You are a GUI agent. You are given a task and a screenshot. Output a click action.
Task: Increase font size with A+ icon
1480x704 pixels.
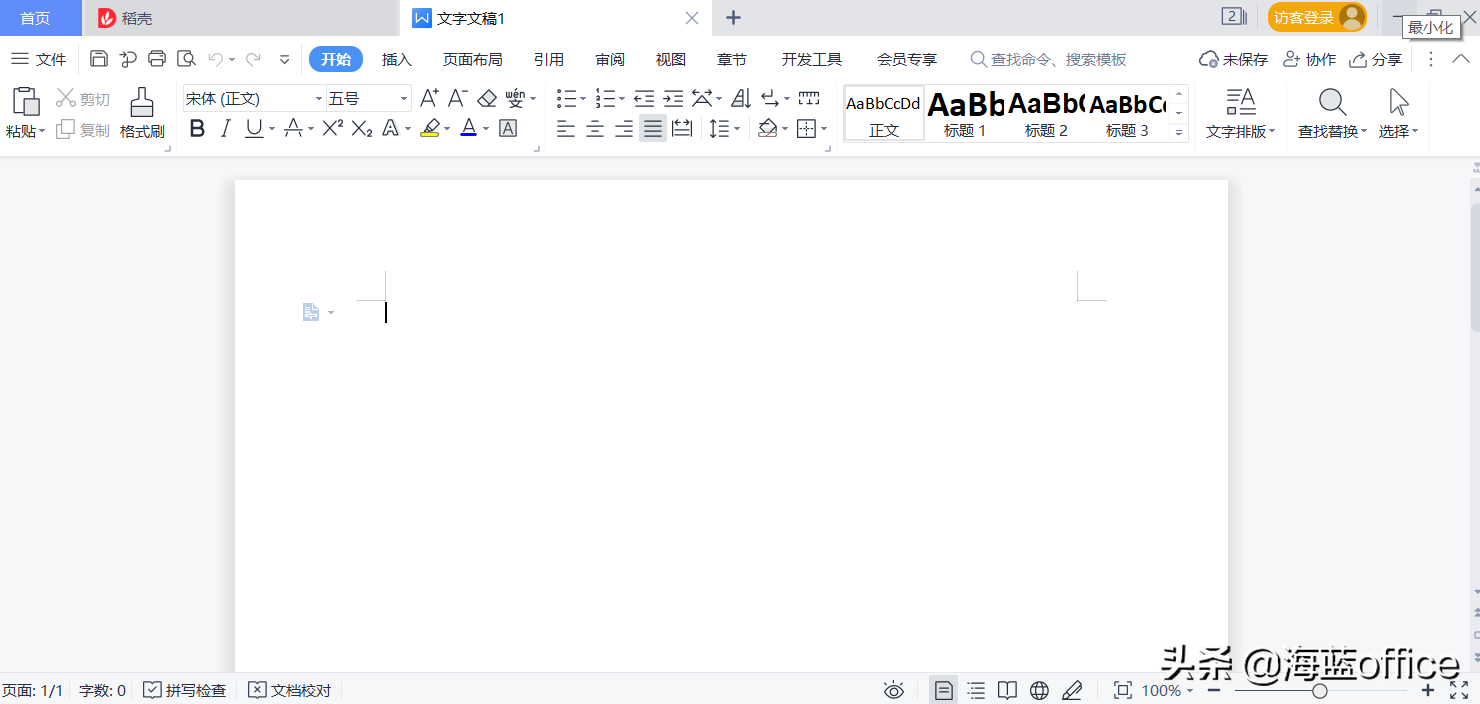[429, 98]
